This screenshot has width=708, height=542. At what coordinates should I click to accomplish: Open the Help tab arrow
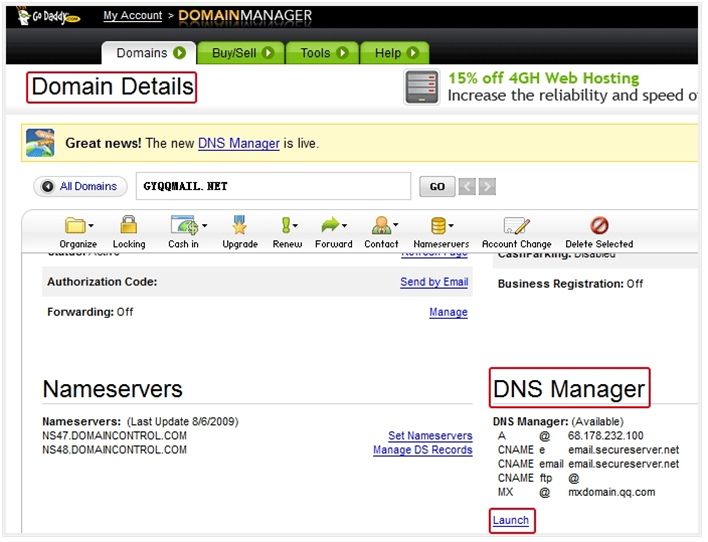[x=412, y=53]
